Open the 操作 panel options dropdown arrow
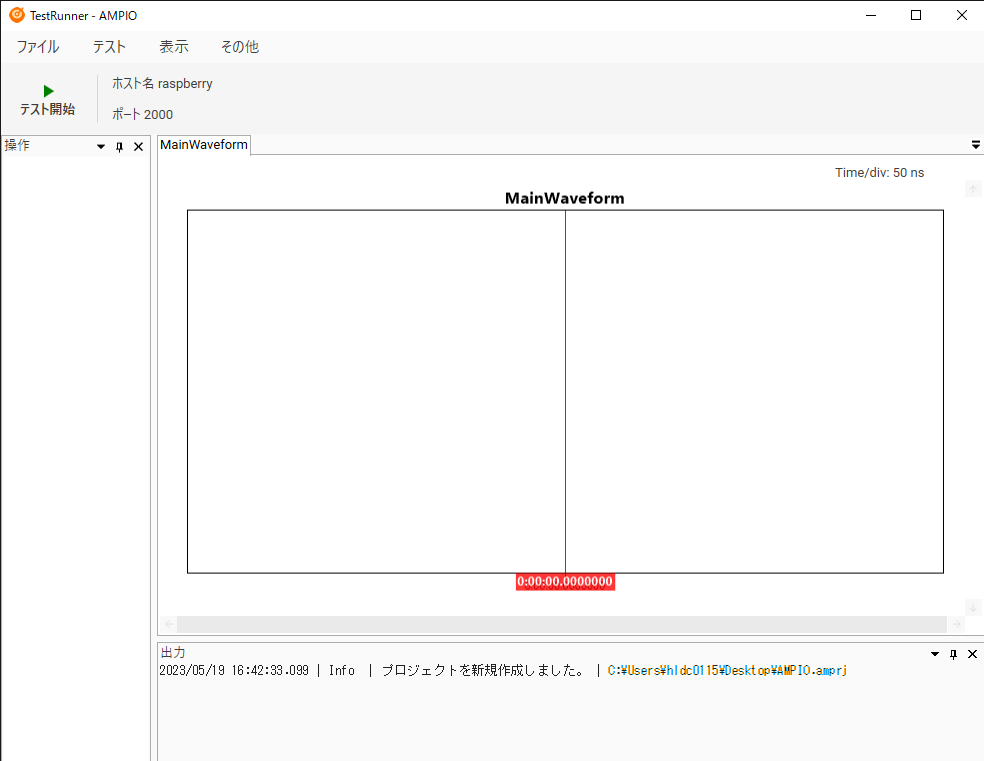 101,147
